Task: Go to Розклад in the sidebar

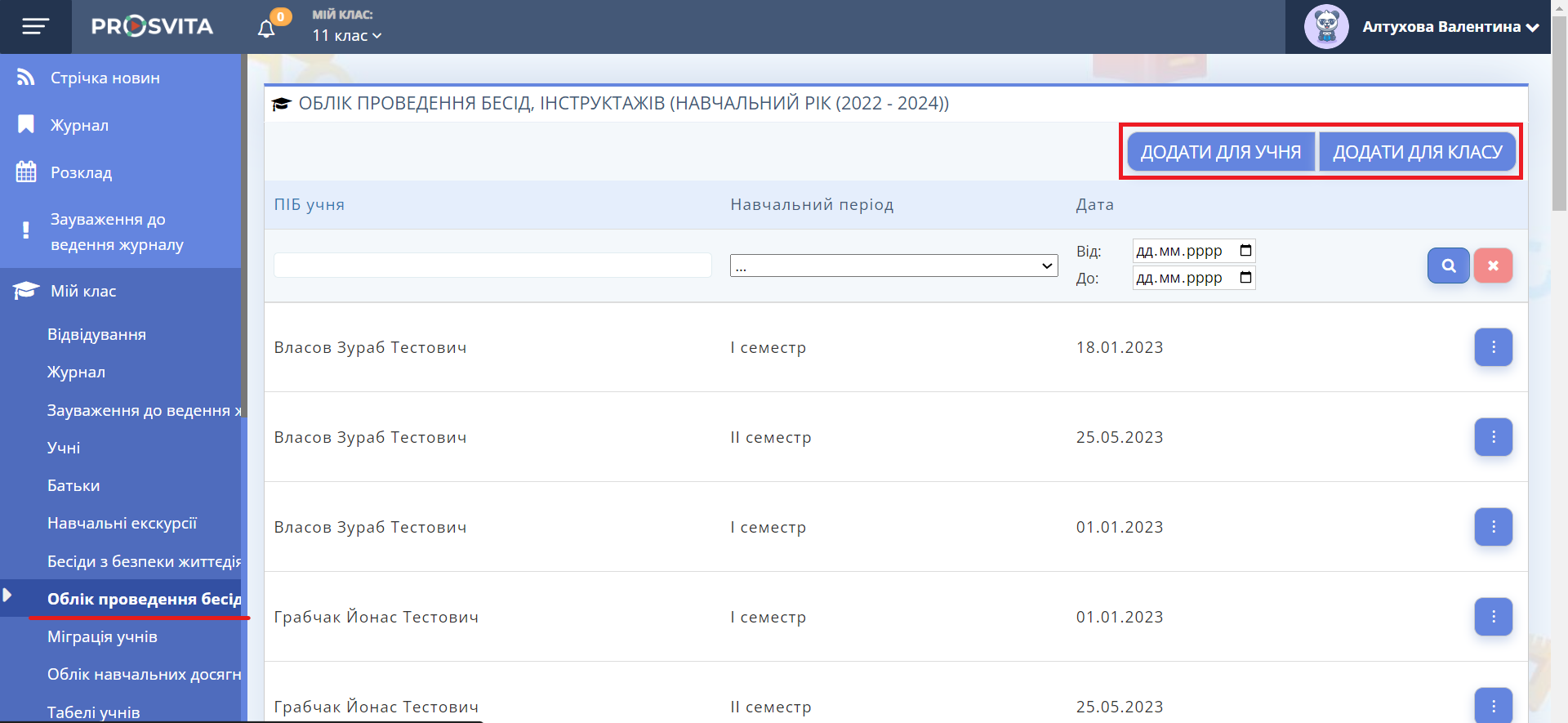Action: click(x=81, y=173)
